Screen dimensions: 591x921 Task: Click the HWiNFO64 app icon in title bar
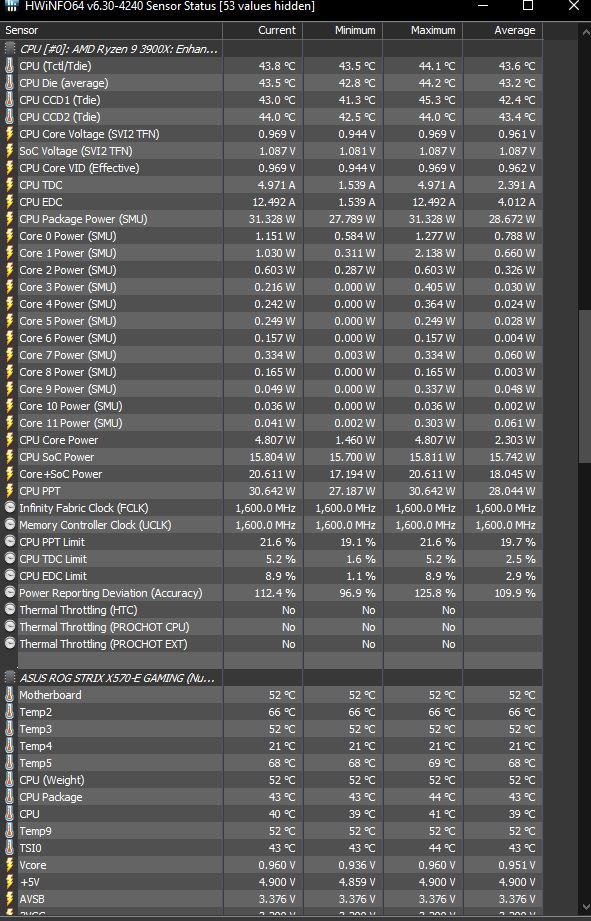[12, 6]
